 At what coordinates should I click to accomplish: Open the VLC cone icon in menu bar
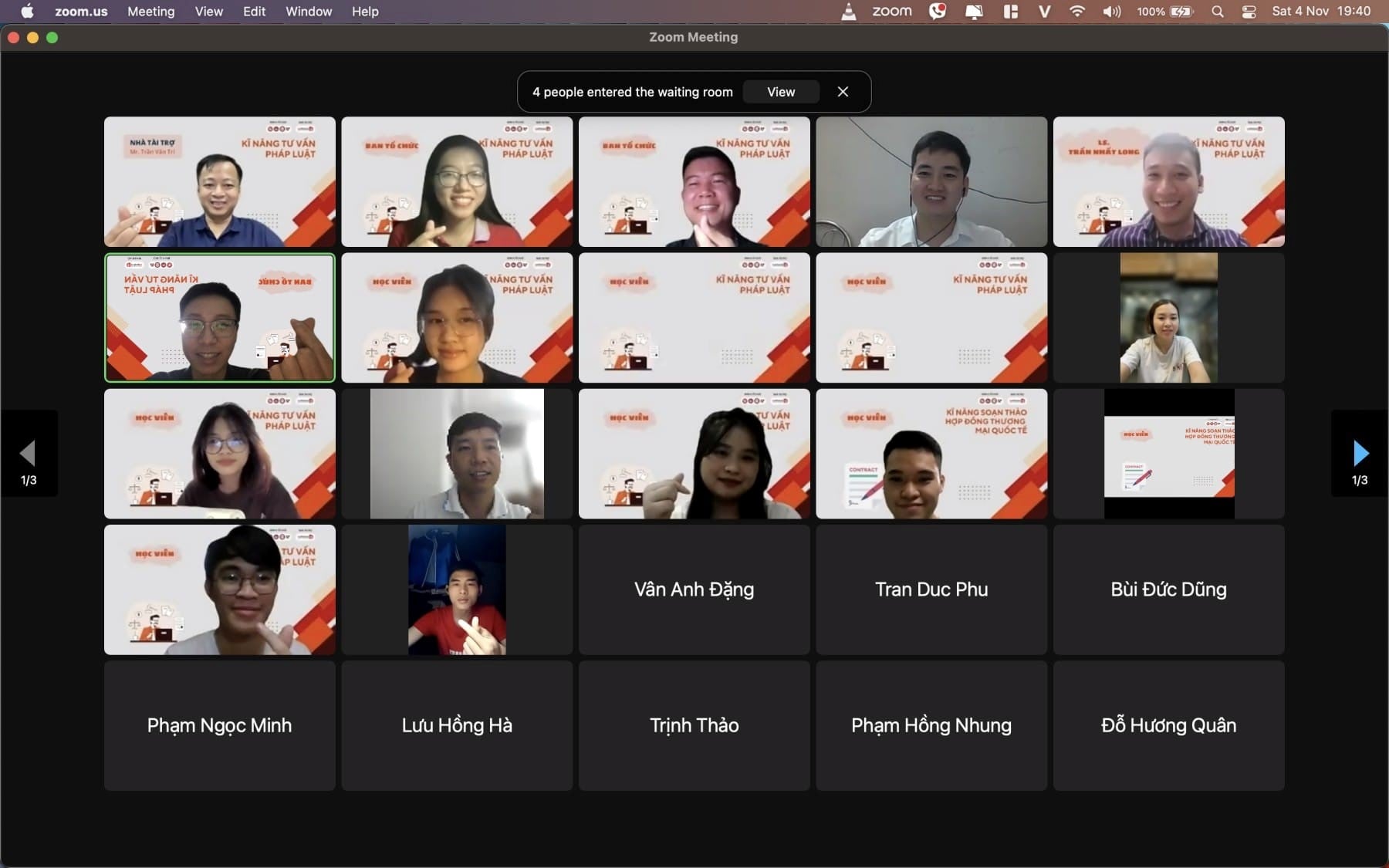848,12
